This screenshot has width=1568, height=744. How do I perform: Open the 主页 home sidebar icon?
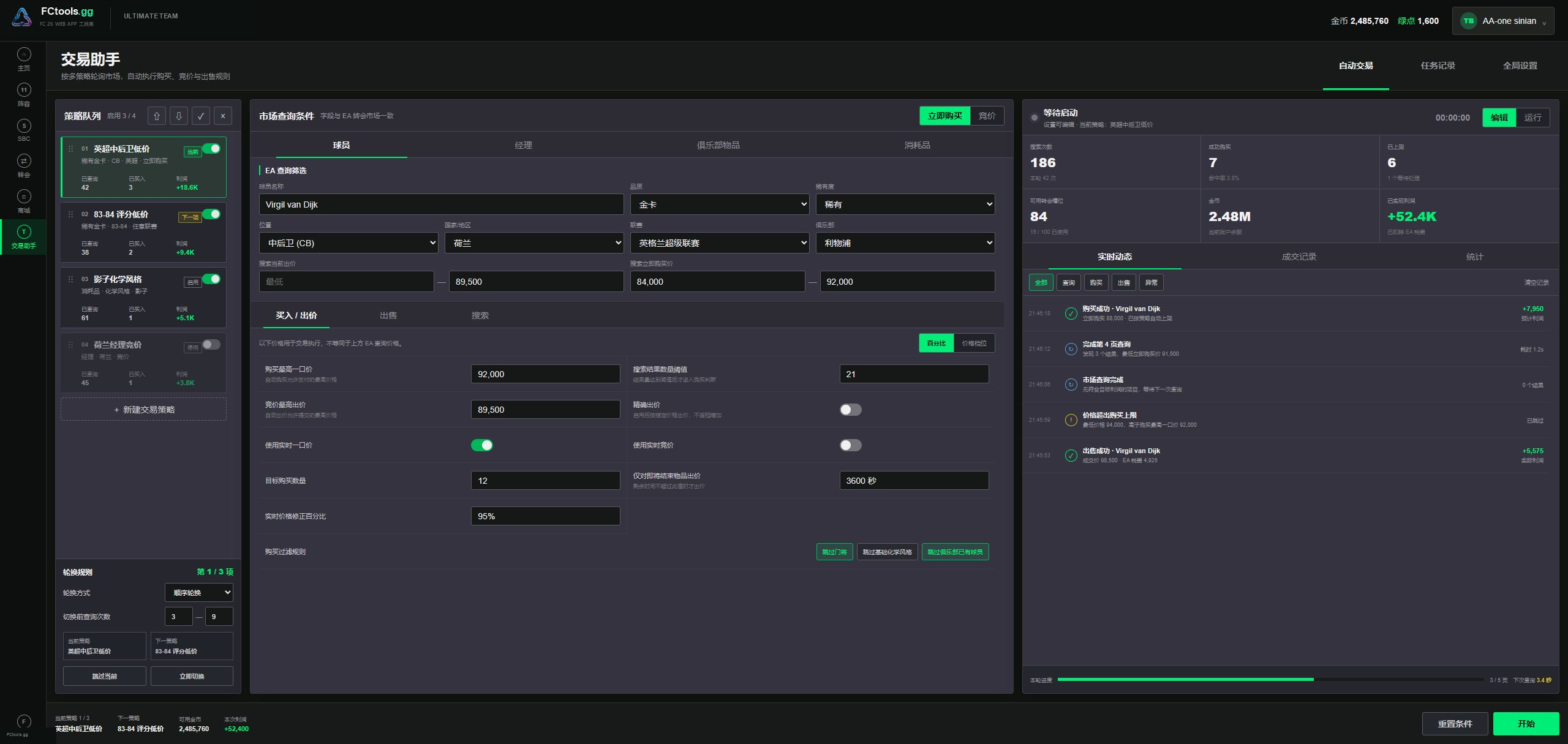[x=23, y=54]
